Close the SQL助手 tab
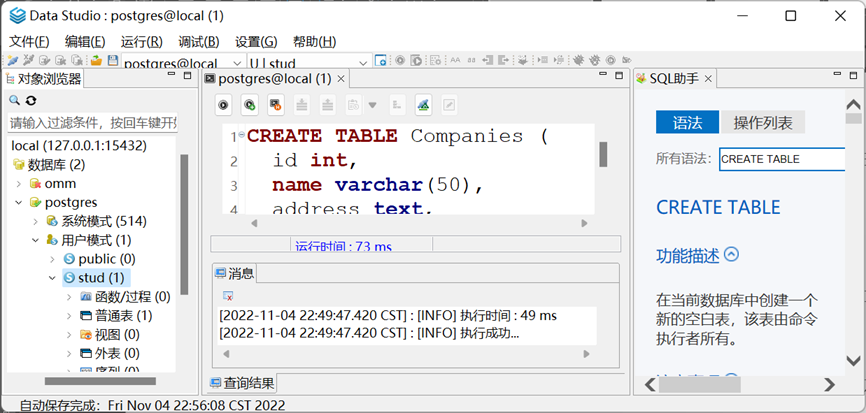Image resolution: width=866 pixels, height=413 pixels. 709,79
